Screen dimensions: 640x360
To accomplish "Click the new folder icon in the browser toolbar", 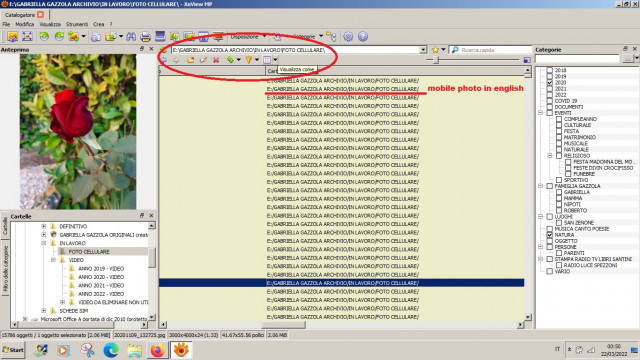I will coord(191,60).
